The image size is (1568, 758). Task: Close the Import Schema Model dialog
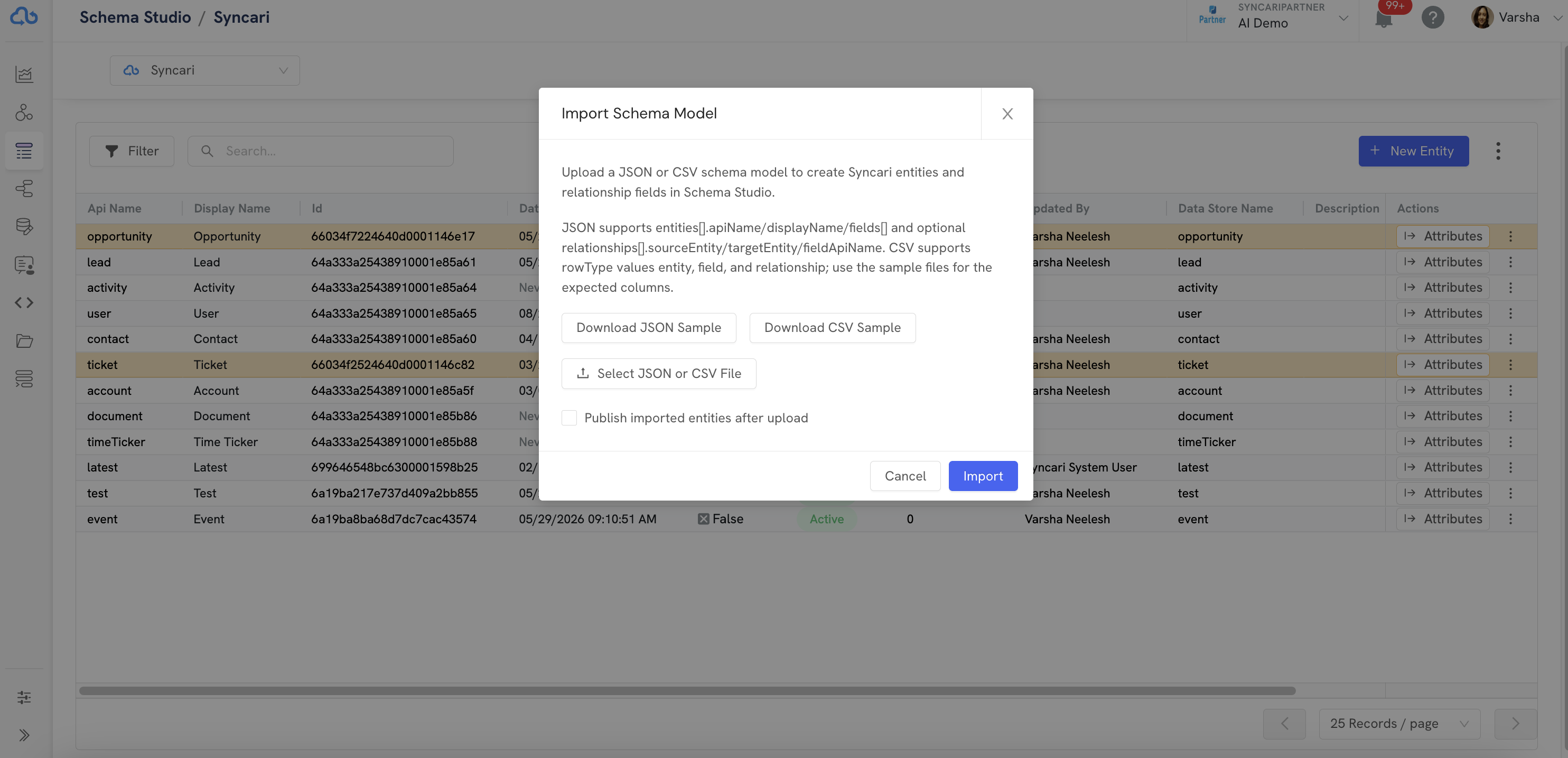(x=1007, y=114)
